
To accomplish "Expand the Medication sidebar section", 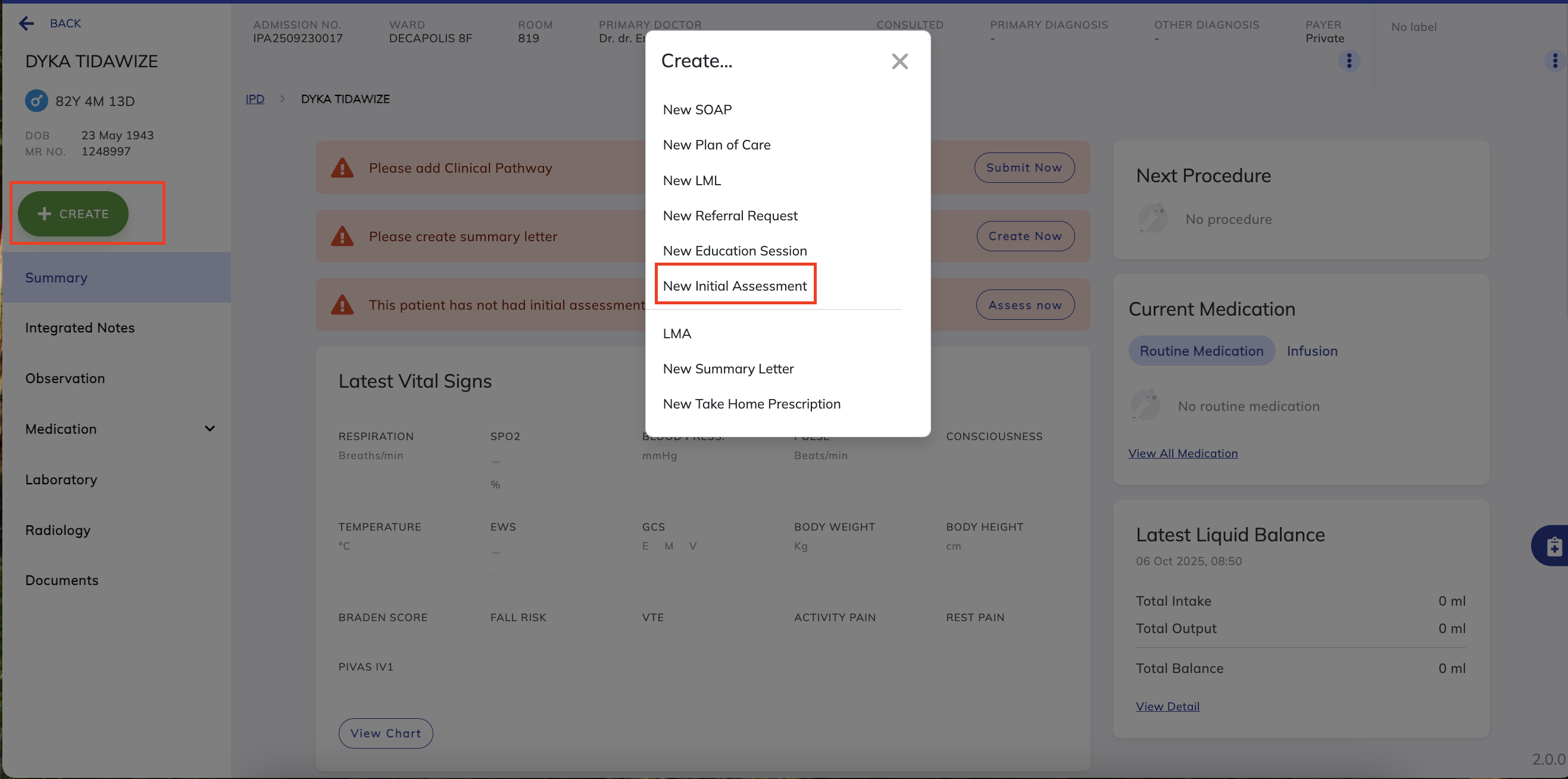I will click(x=210, y=429).
